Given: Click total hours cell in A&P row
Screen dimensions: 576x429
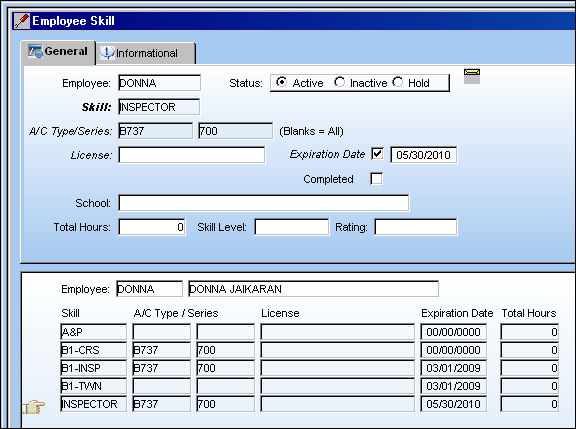Looking at the screenshot, I should point(530,332).
